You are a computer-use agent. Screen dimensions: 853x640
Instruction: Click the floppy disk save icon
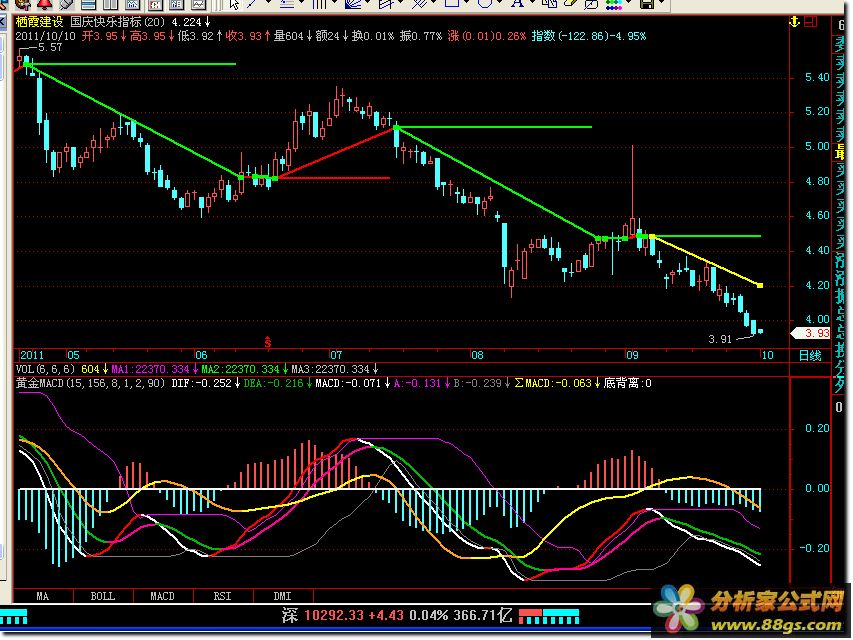pyautogui.click(x=647, y=4)
